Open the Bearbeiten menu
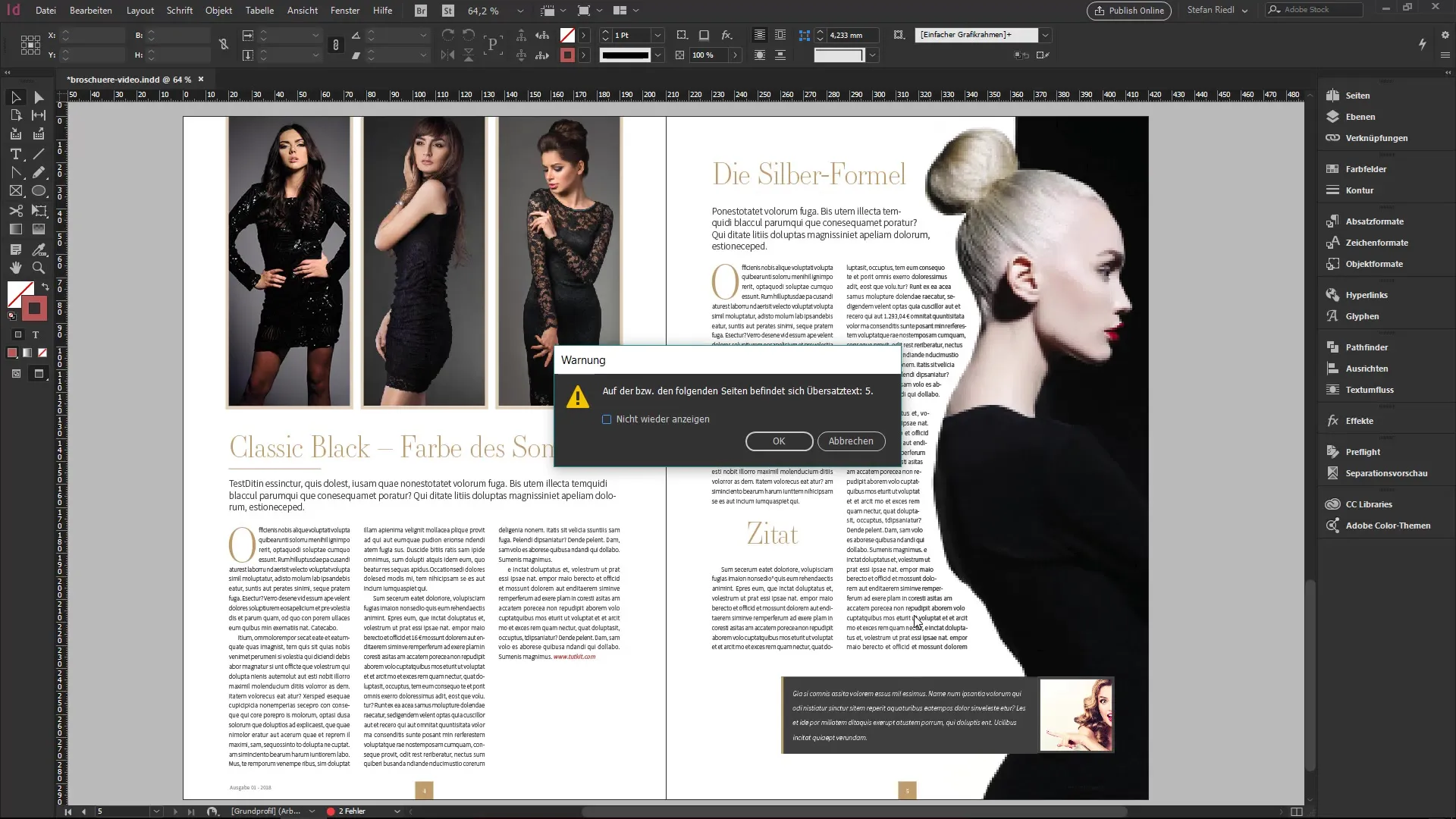Viewport: 1456px width, 819px height. (x=91, y=11)
